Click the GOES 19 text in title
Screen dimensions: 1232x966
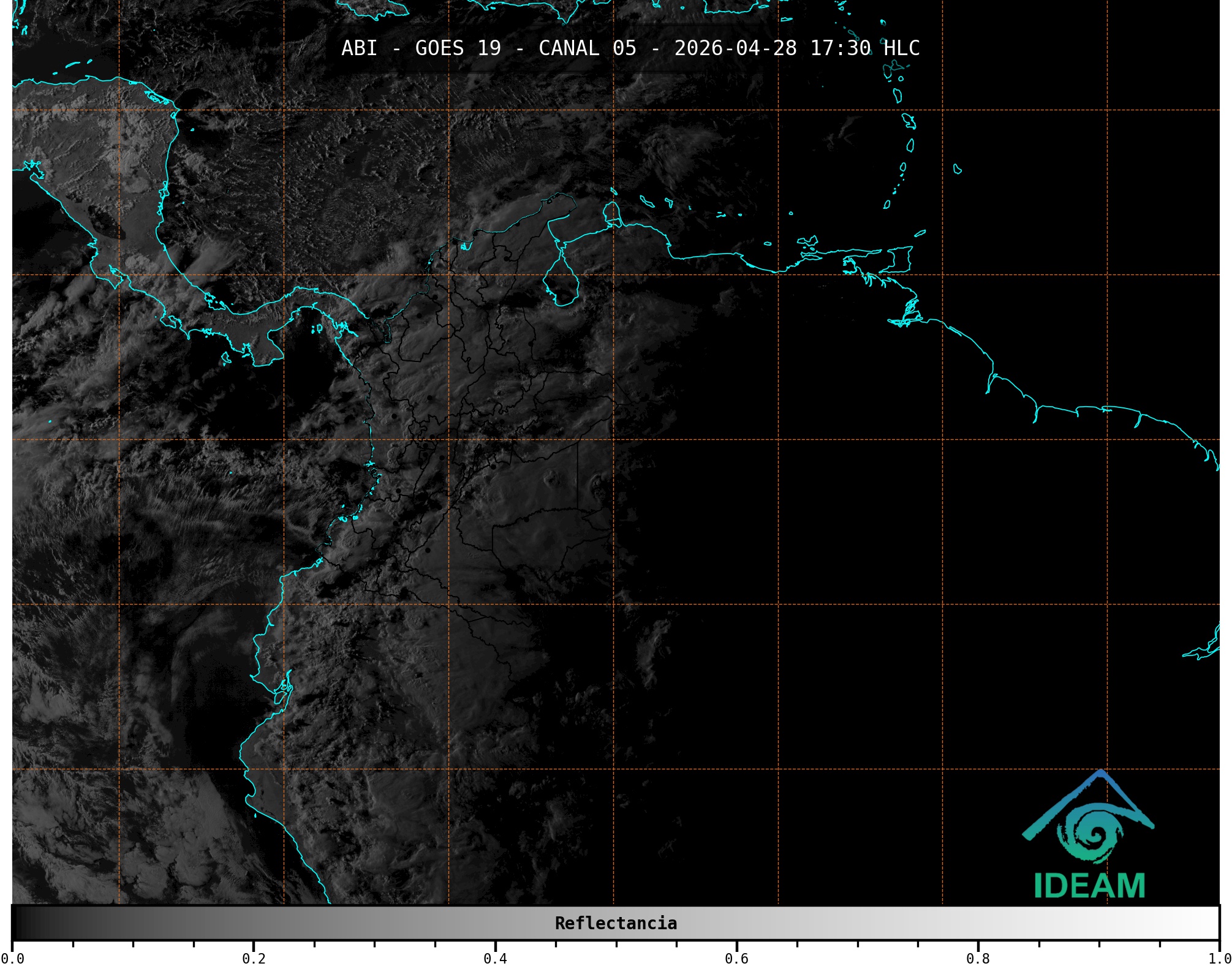458,48
